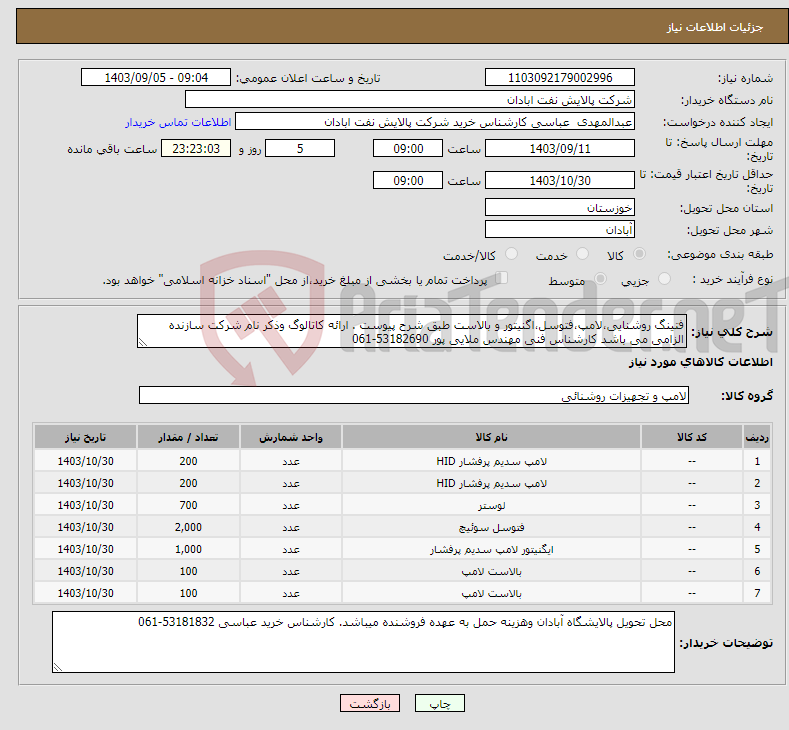Click the goods group field لامپ و تجهیزات روشنائی
This screenshot has height=730, width=789.
pyautogui.click(x=414, y=395)
